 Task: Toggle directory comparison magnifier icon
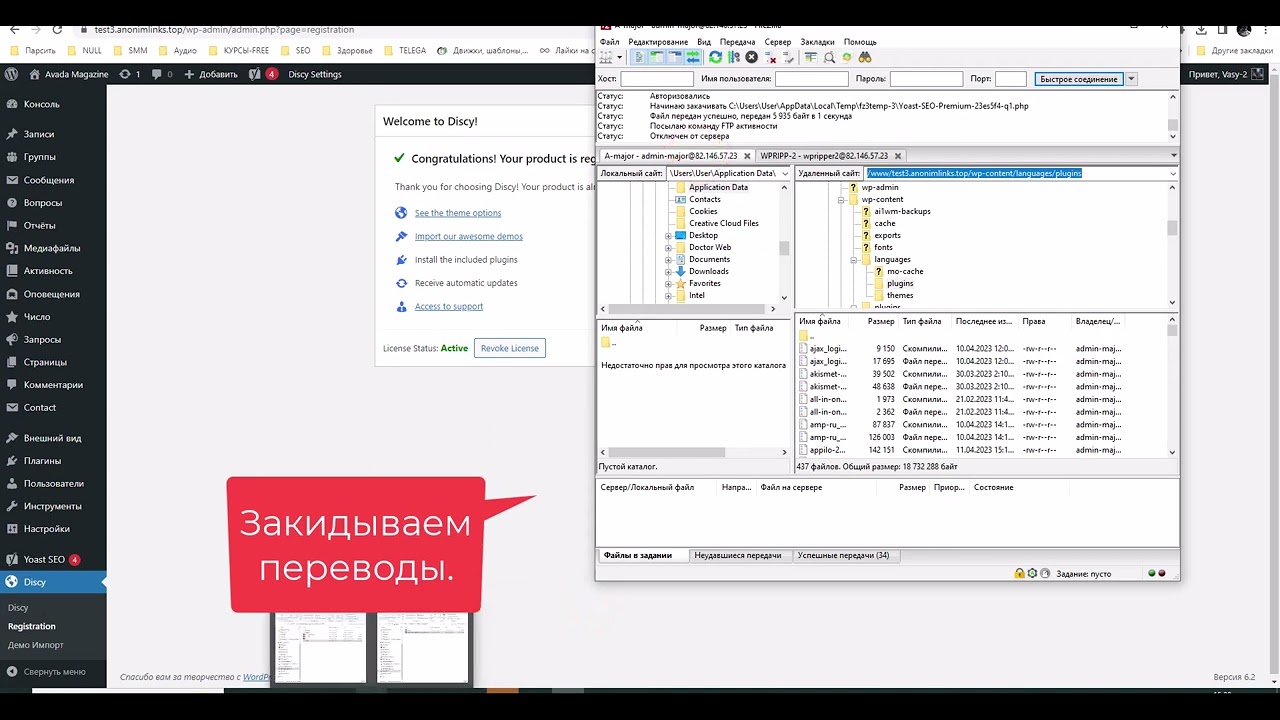(829, 57)
